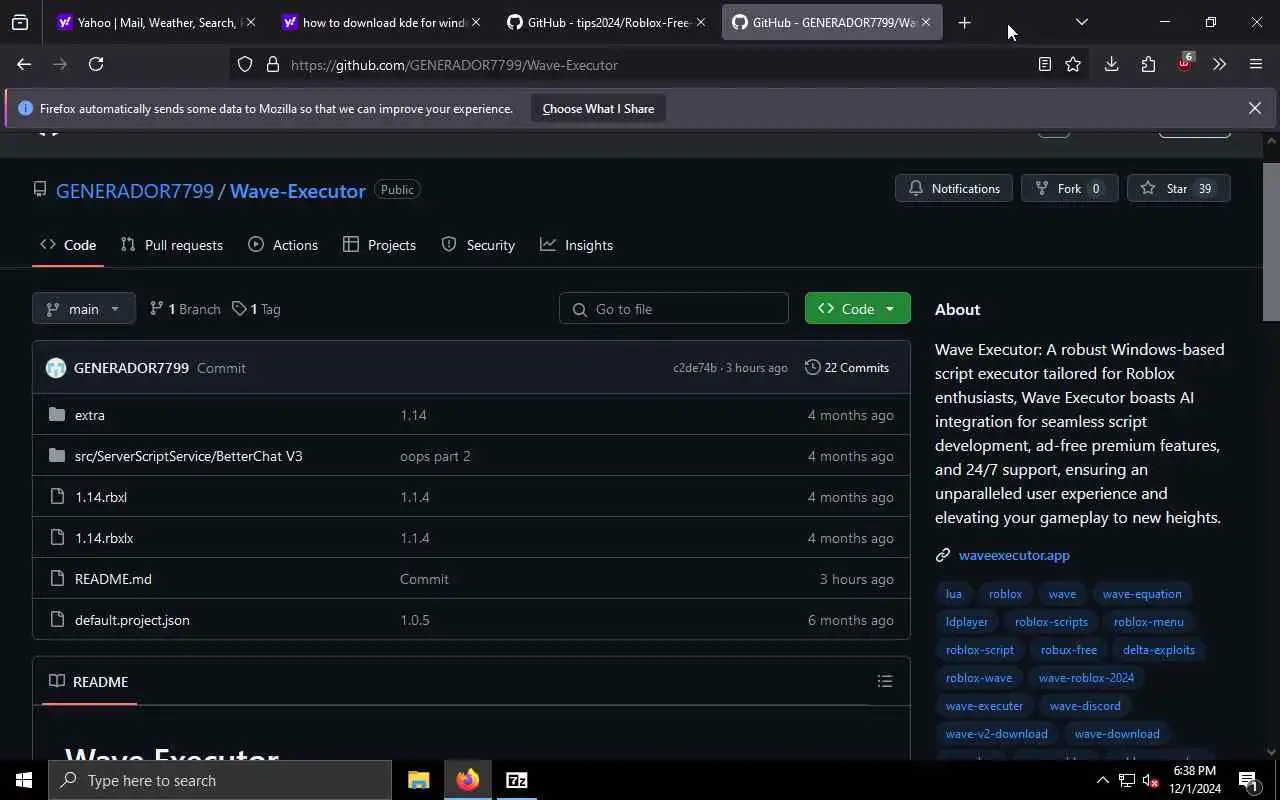Dismiss the Firefox data notification bar

click(1255, 108)
